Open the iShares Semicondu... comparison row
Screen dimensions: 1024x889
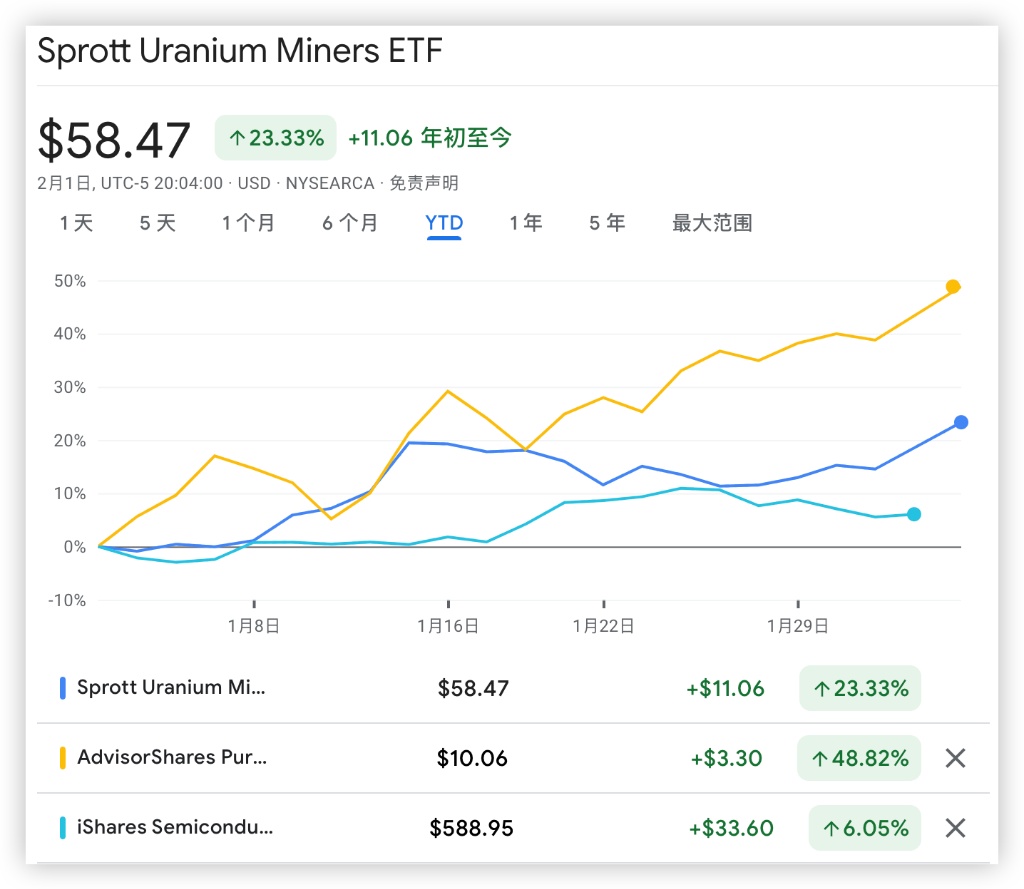tap(174, 828)
